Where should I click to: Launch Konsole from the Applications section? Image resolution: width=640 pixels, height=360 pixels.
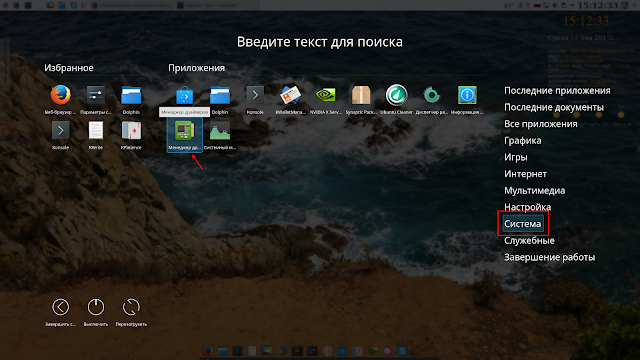click(x=255, y=96)
